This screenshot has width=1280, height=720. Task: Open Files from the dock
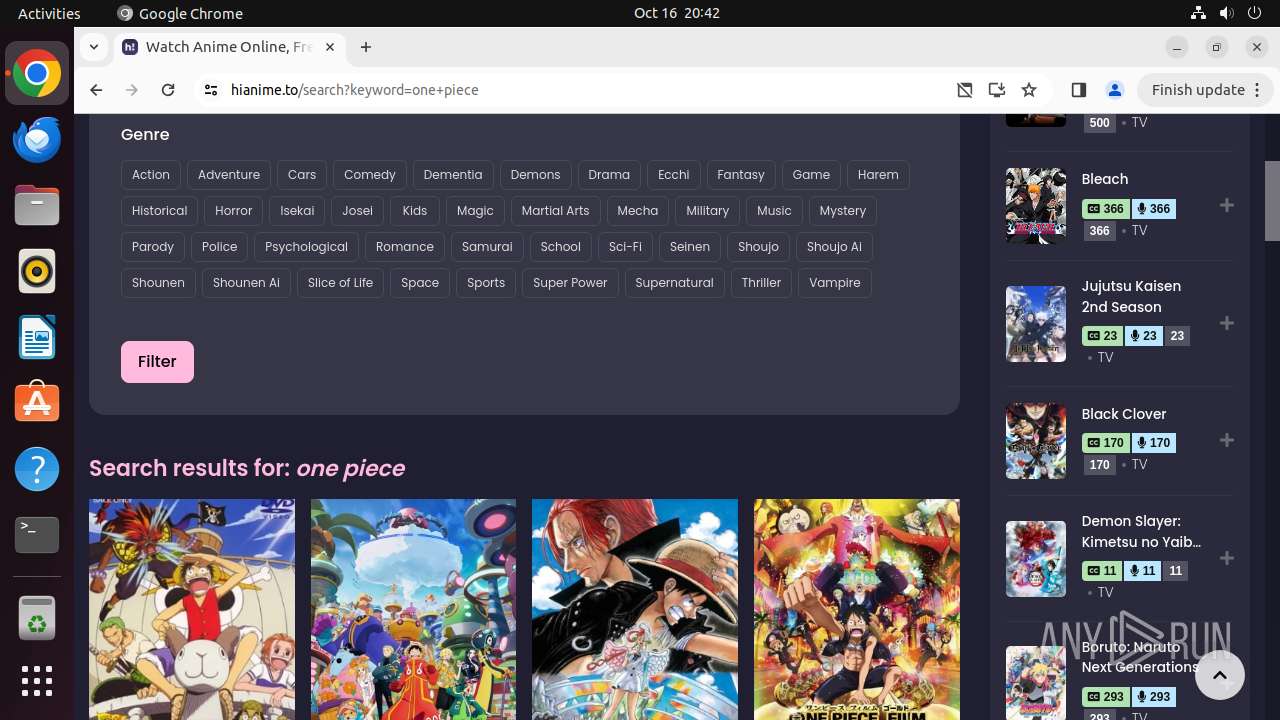pos(37,206)
